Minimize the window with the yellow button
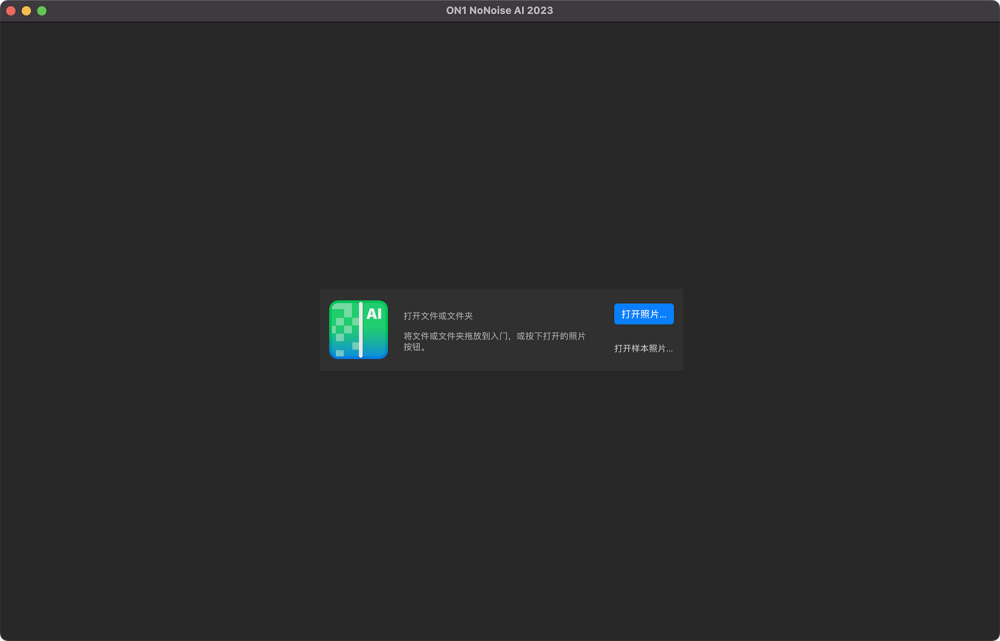Screen dimensions: 1000x641 click(x=26, y=11)
